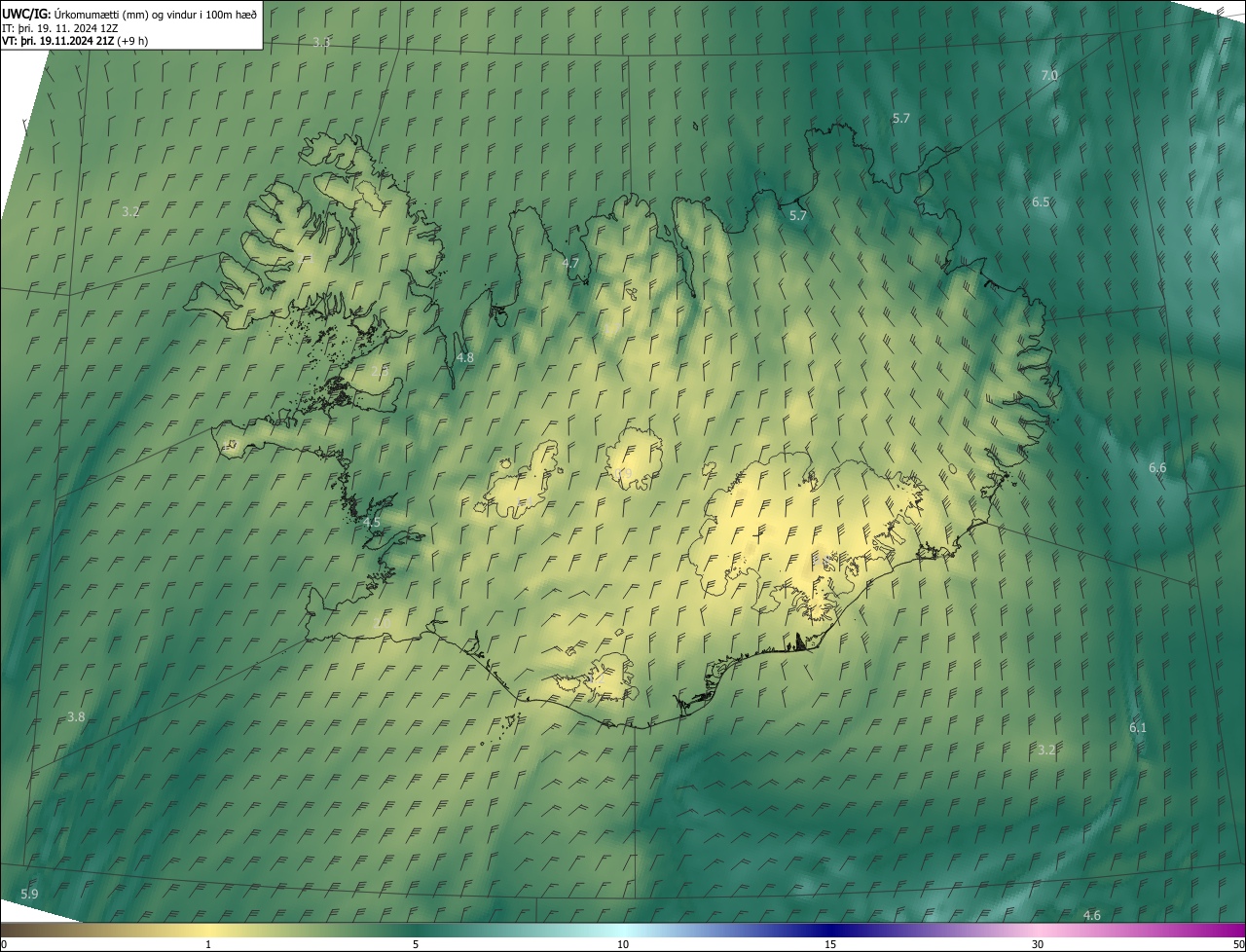Image resolution: width=1246 pixels, height=952 pixels.
Task: Click the '4.8' value on the map
Action: point(465,357)
